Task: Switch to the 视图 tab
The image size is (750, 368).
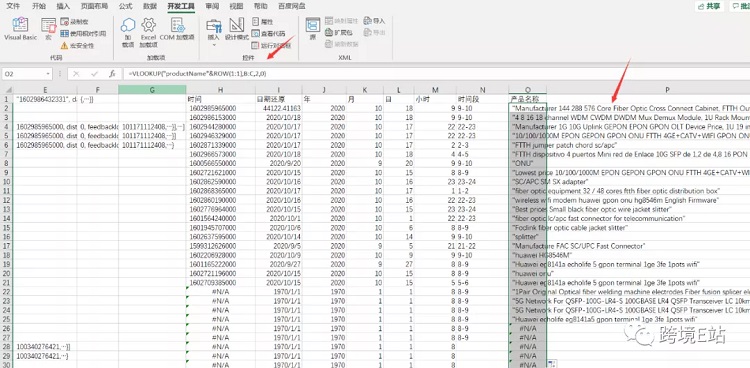Action: click(236, 6)
